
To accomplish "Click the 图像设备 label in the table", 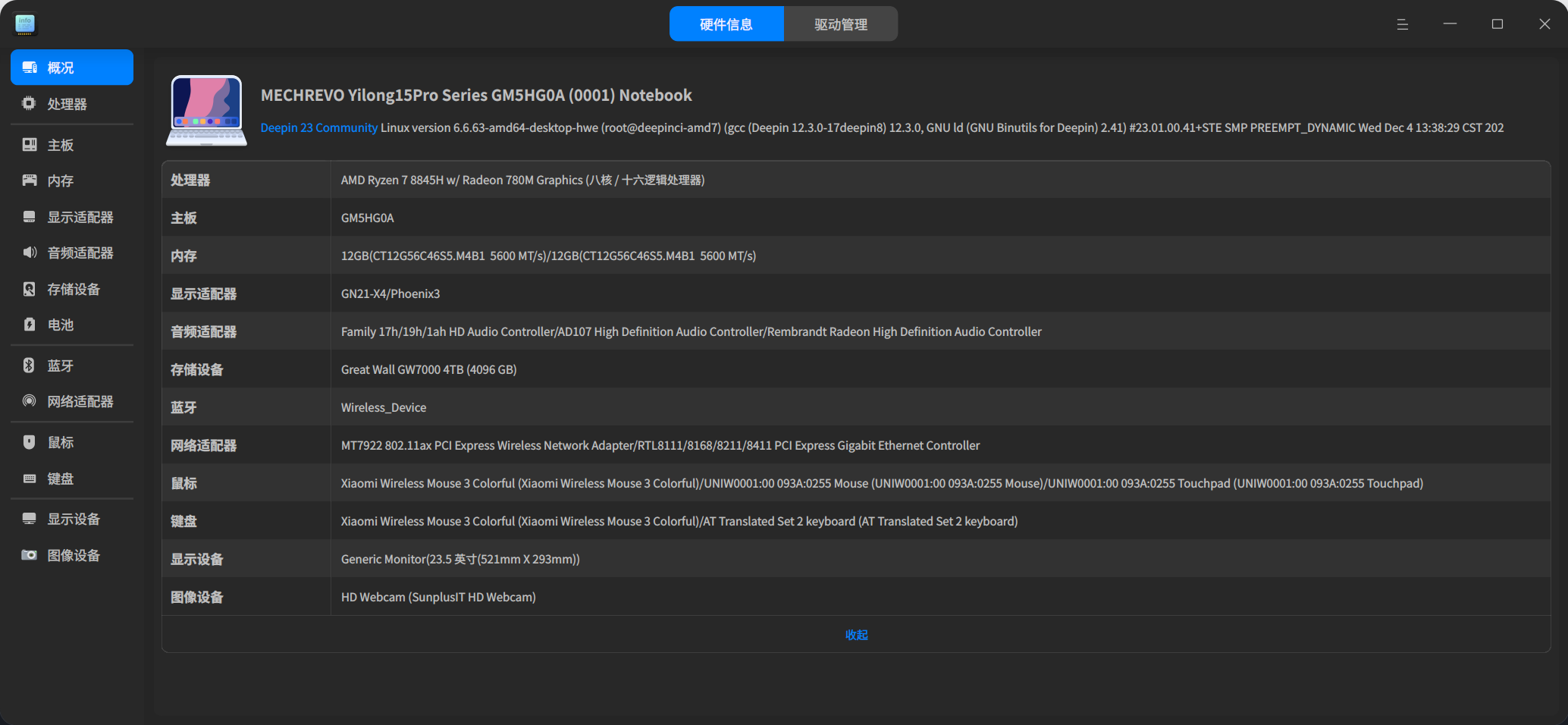I will (x=197, y=597).
